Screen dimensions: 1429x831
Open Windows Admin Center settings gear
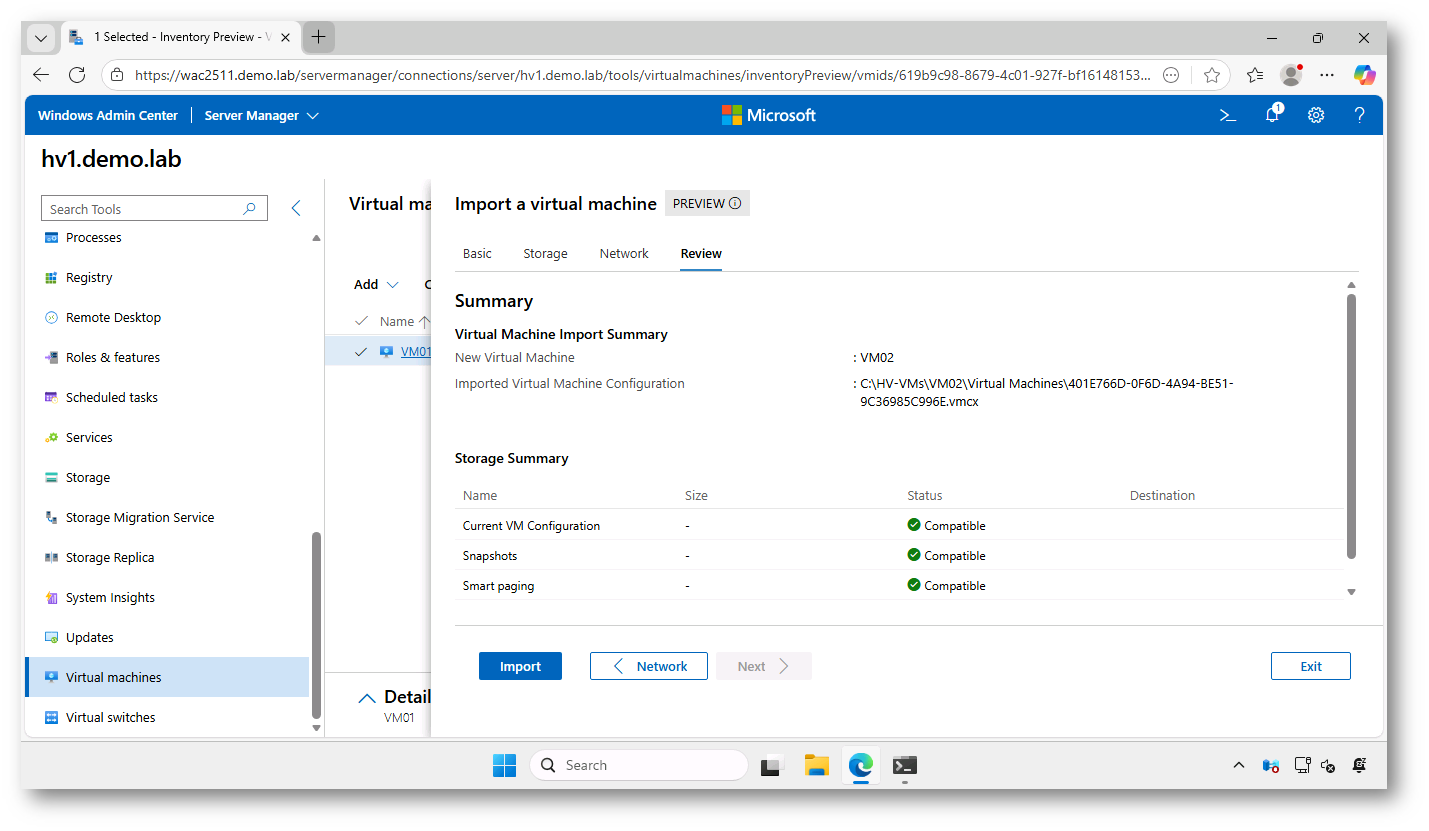pos(1316,115)
